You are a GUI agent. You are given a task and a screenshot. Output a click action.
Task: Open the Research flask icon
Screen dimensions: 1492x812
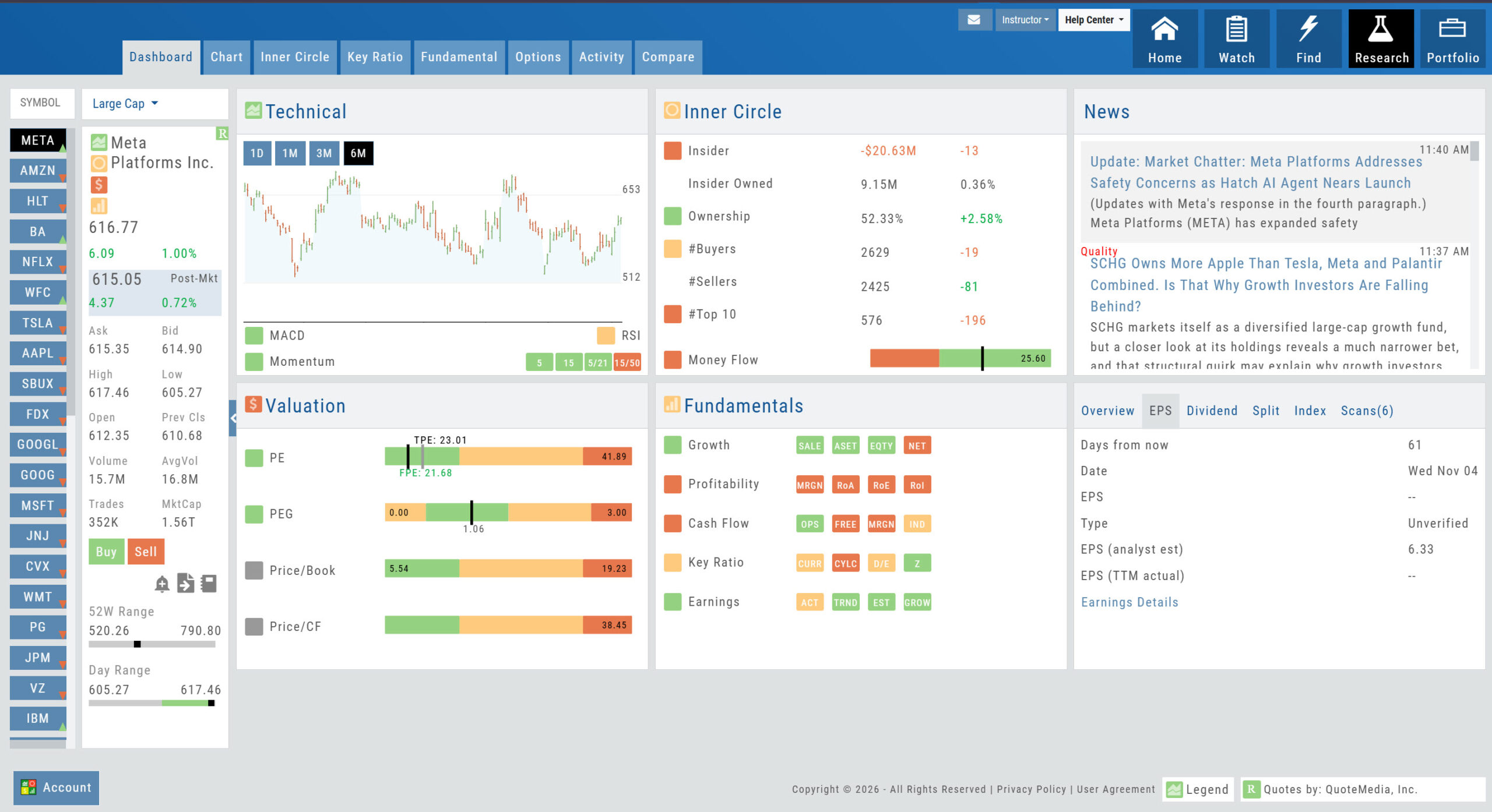coord(1381,39)
